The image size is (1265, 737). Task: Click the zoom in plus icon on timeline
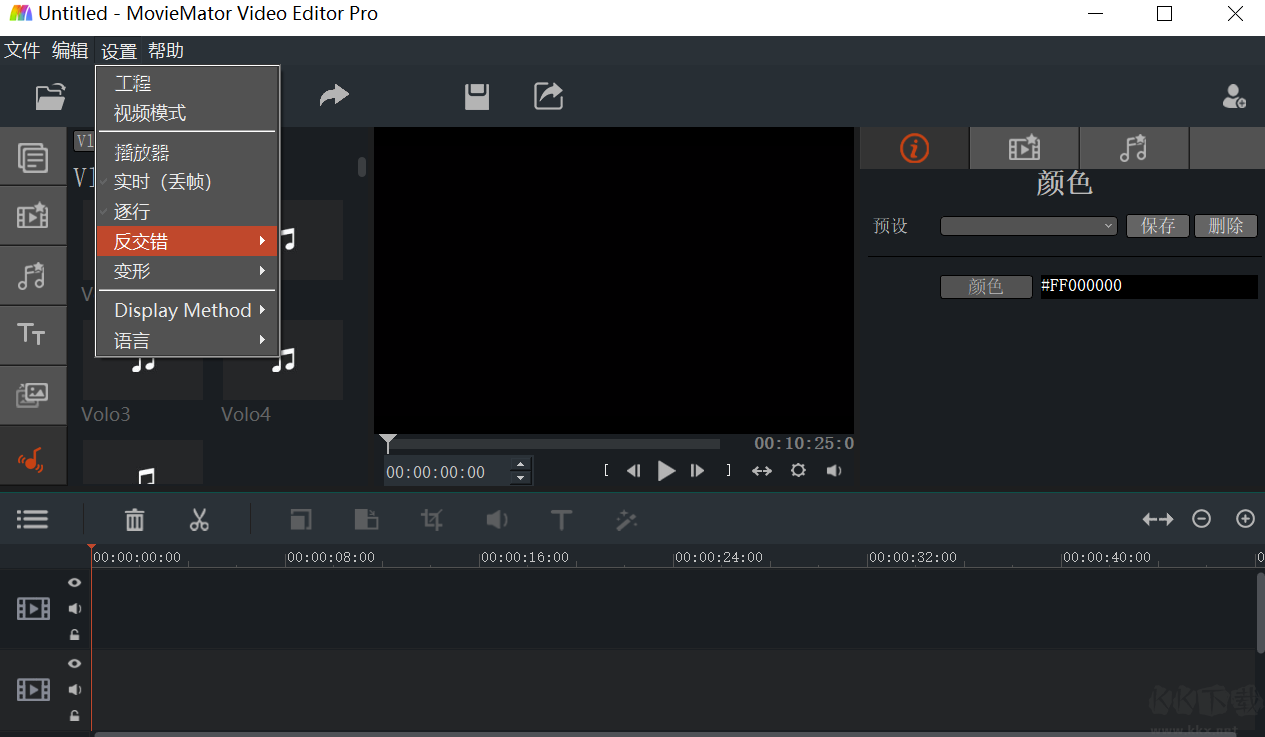pyautogui.click(x=1245, y=519)
